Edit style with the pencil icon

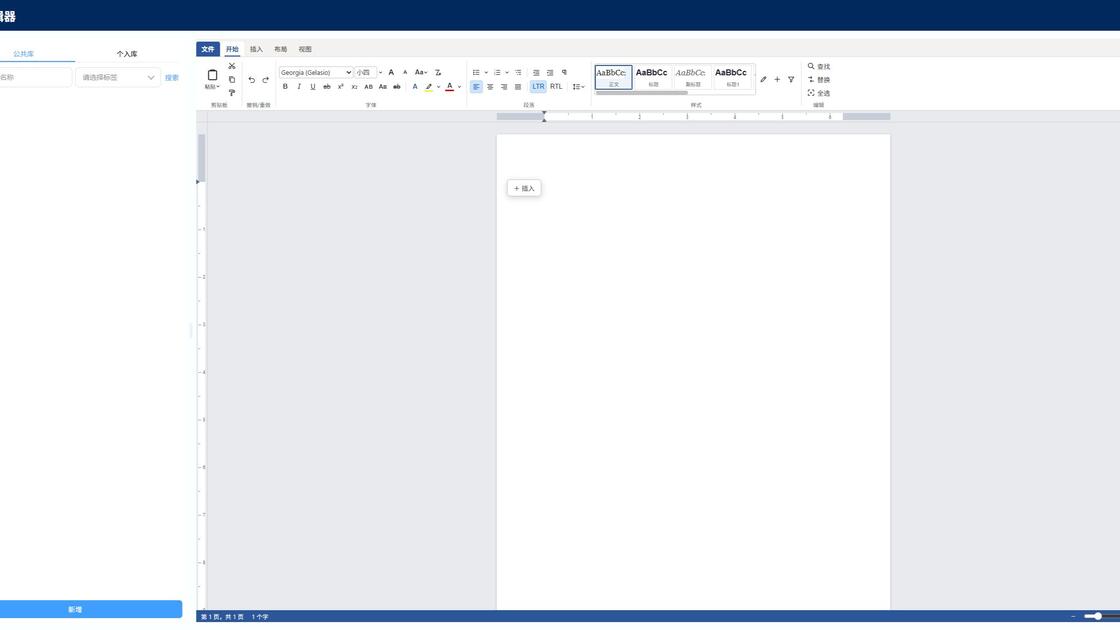764,79
